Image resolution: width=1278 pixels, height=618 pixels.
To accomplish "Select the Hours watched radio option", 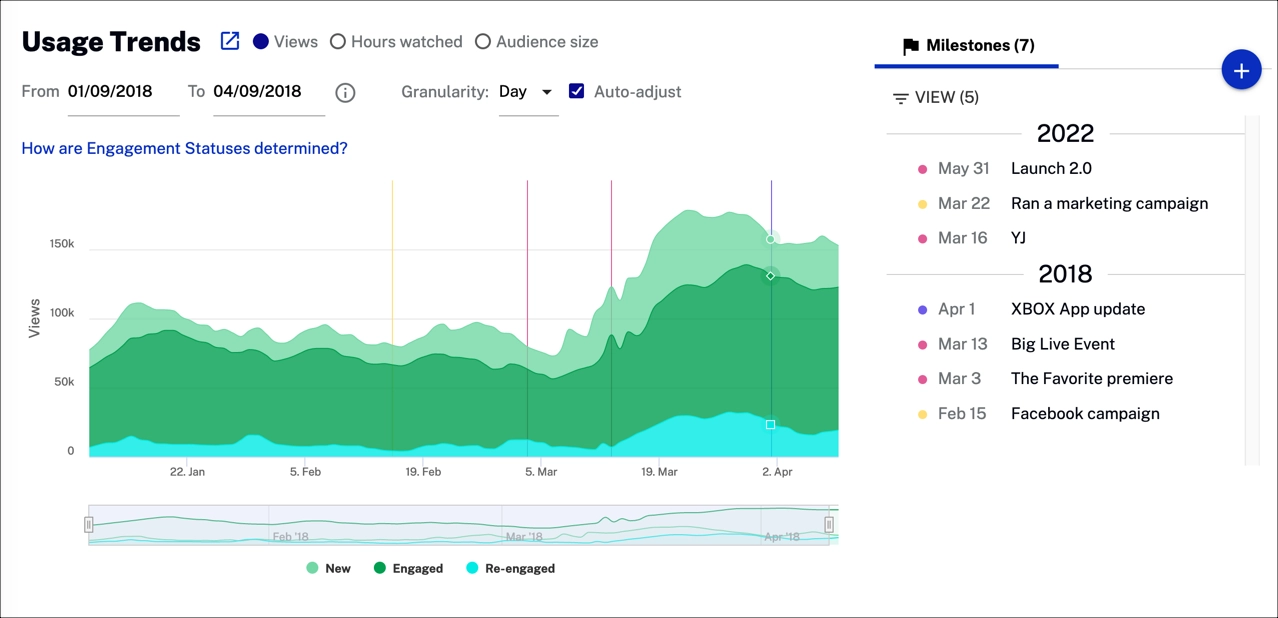I will (x=338, y=42).
